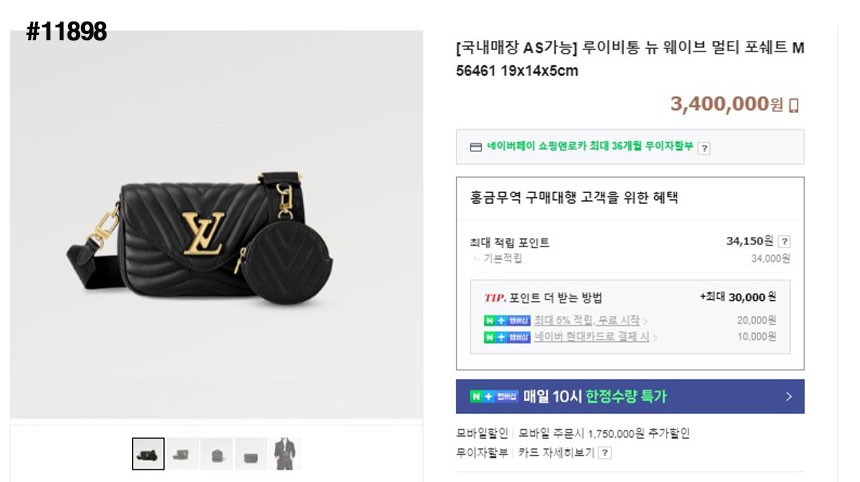Select the fourth product thumbnail
Image resolution: width=860 pixels, height=482 pixels.
click(251, 454)
